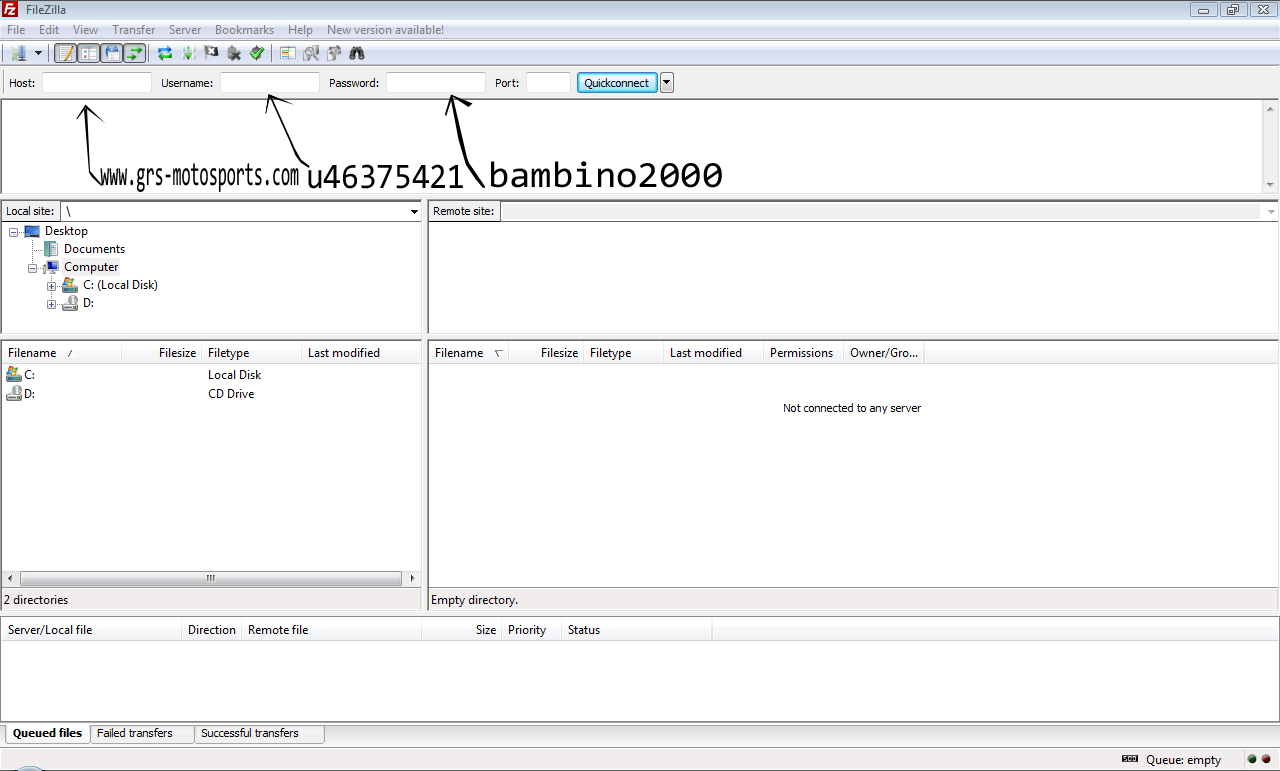Click the queue Status column header

coord(637,630)
